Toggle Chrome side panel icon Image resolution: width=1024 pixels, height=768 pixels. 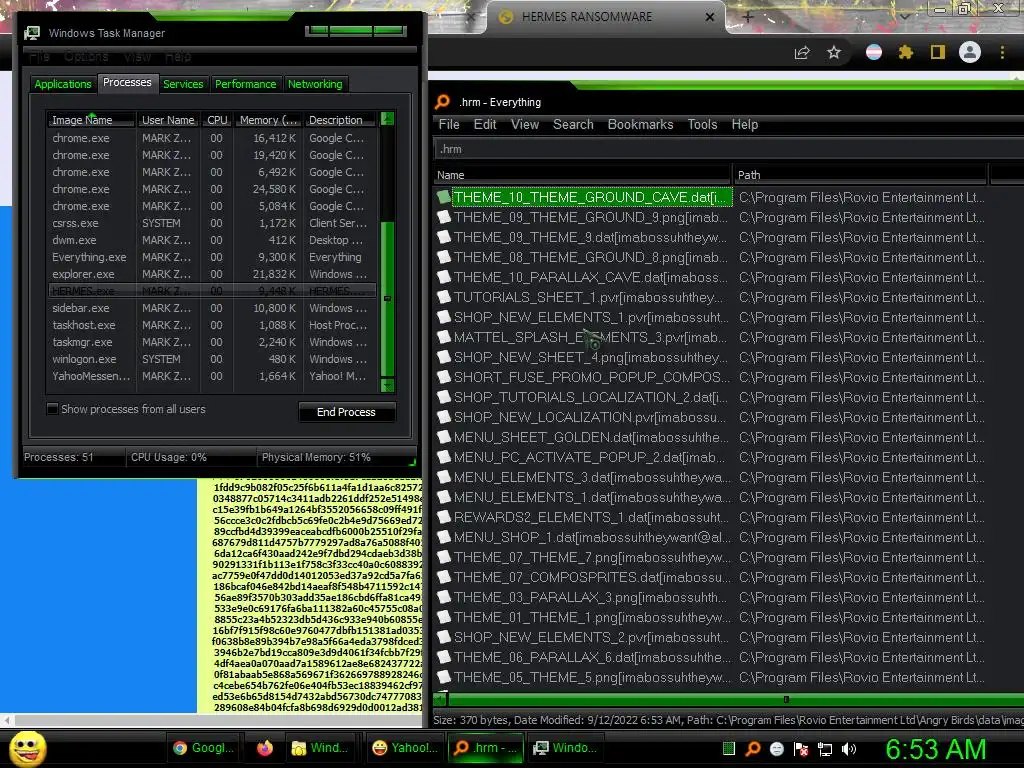938,52
